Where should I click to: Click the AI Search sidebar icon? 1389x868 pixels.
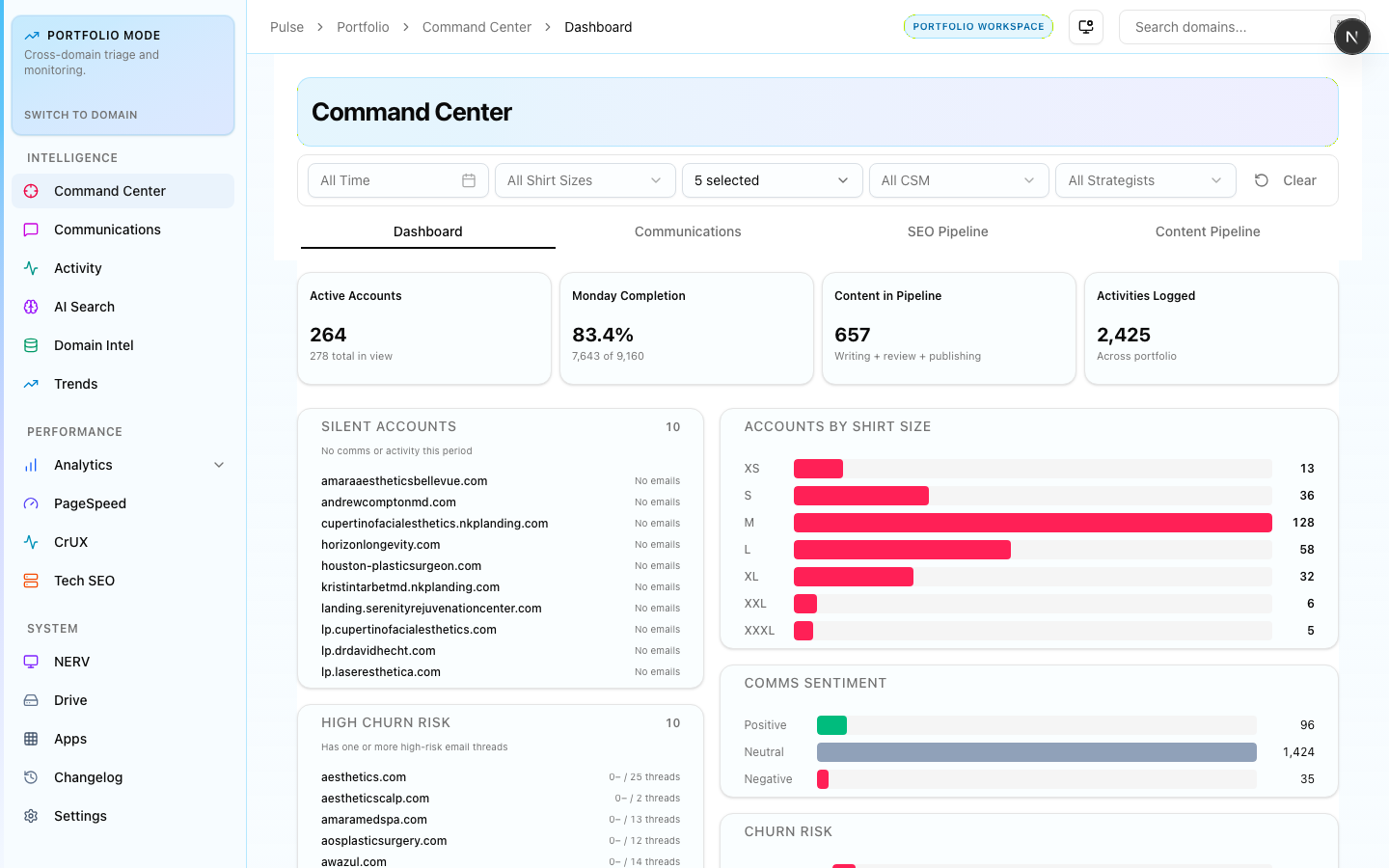[31, 307]
